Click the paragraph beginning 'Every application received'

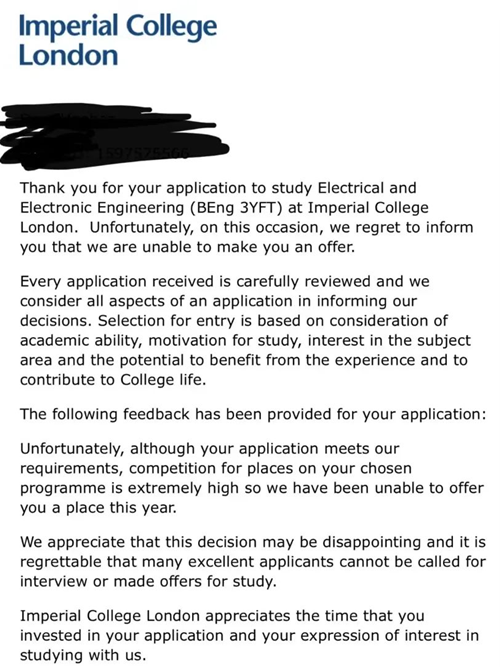click(x=245, y=331)
